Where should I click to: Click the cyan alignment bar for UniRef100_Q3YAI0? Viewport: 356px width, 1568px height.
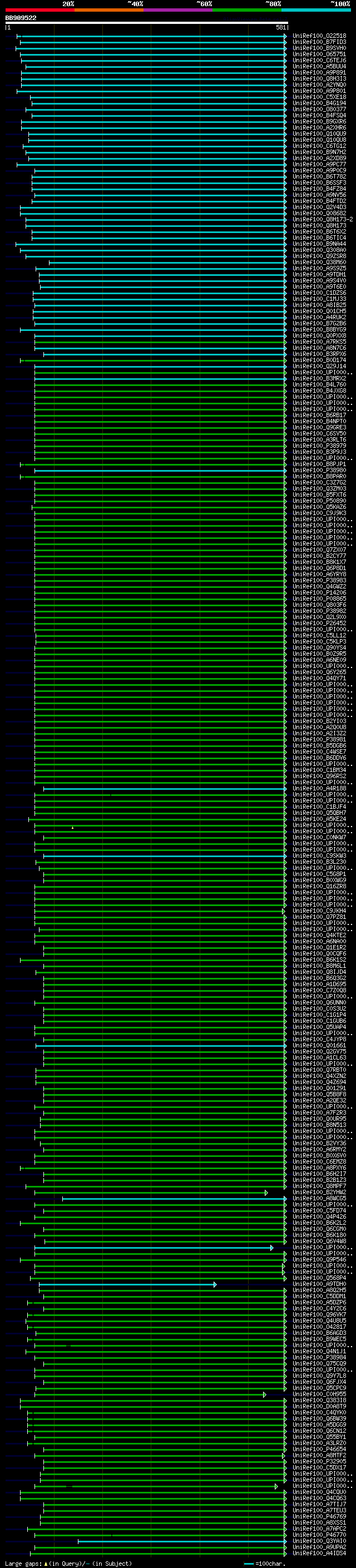[182, 1541]
